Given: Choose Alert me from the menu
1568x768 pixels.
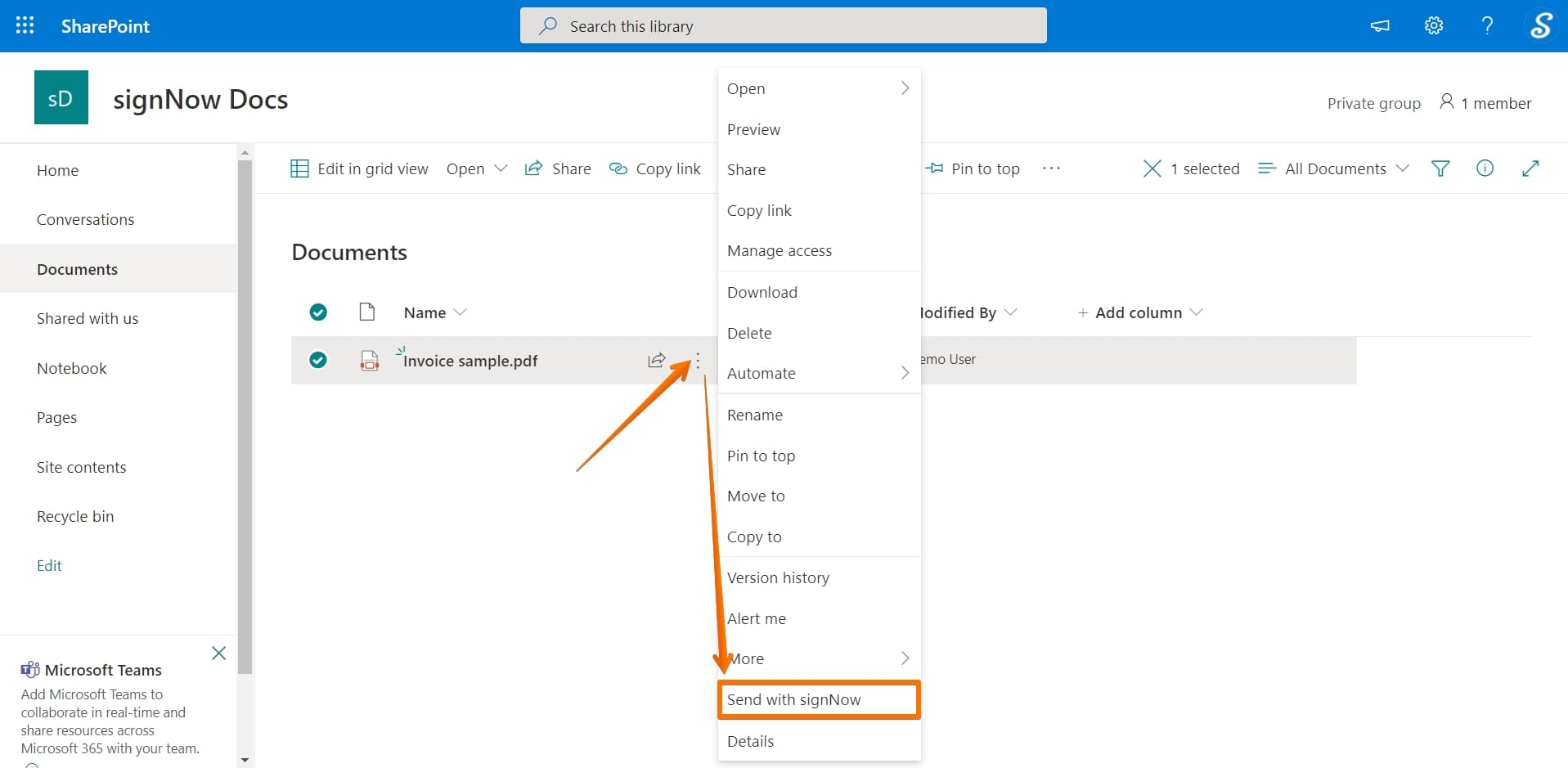Looking at the screenshot, I should [820, 618].
